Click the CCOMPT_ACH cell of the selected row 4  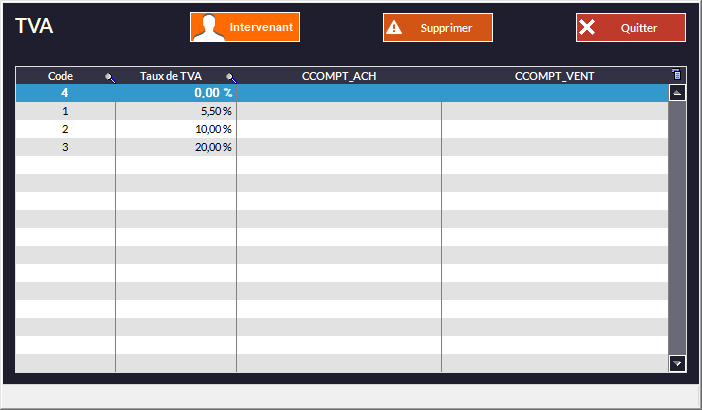[339, 93]
